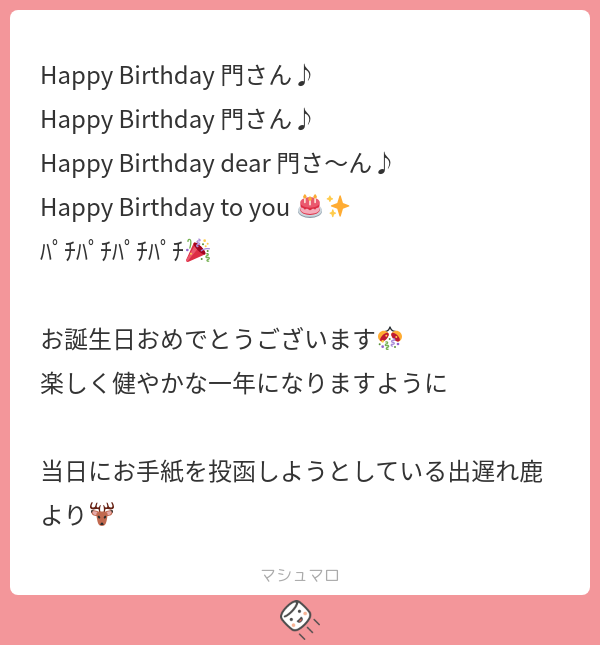
Task: Click the deer emoji
Action: [x=102, y=515]
